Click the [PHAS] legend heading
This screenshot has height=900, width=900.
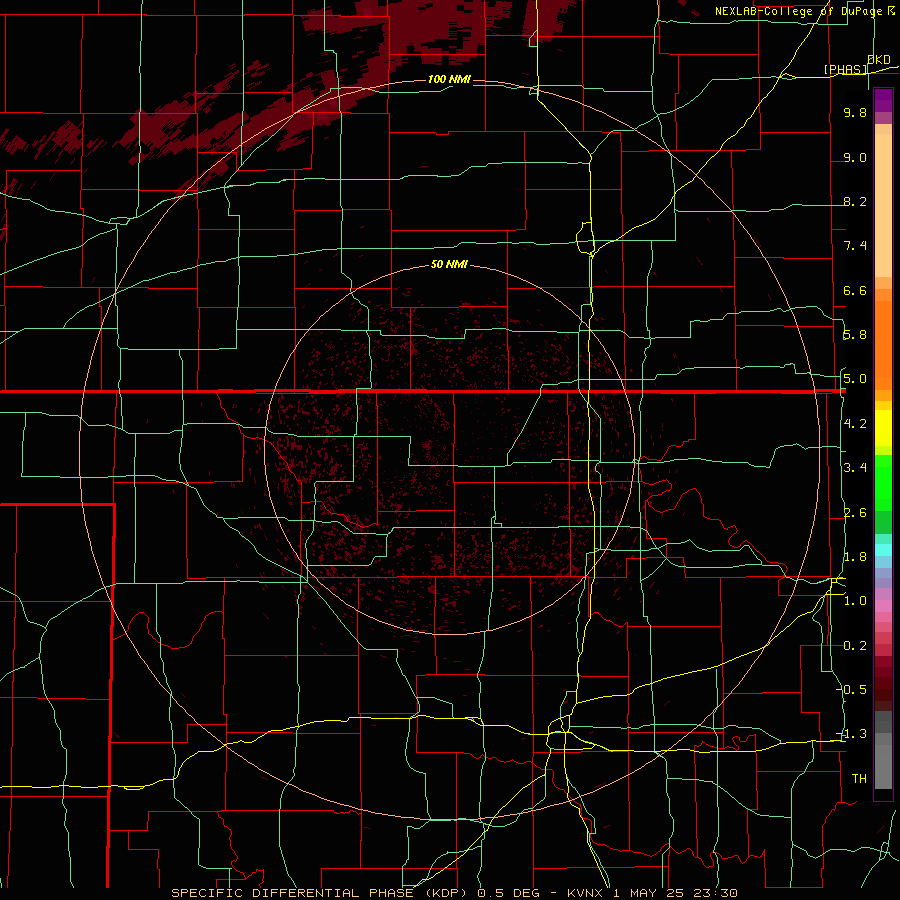(x=845, y=69)
